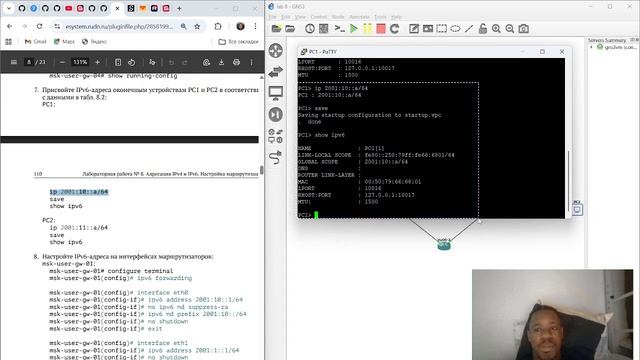Screen dimensions: 640x360
Task: Open Chrome extensions puzzle icon
Action: 218,26
